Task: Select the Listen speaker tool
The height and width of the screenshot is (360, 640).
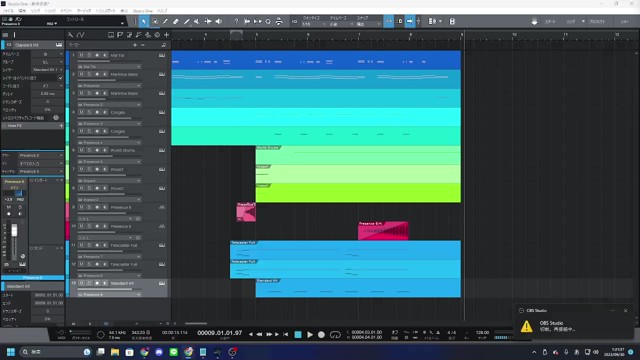Action: pos(219,22)
